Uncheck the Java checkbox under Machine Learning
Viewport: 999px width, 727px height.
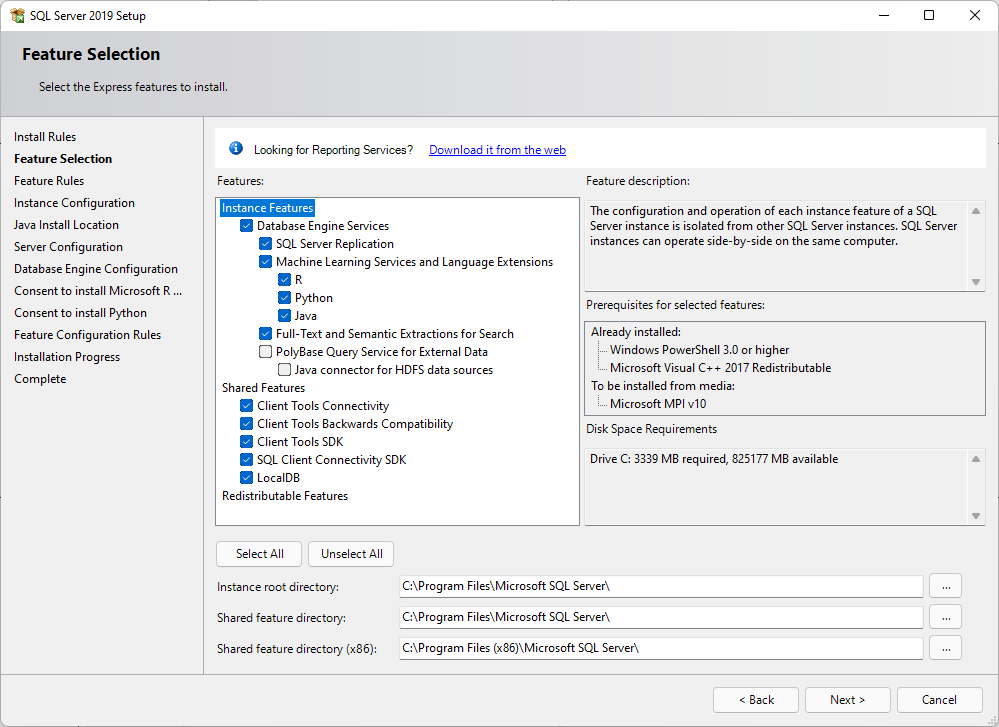[285, 315]
